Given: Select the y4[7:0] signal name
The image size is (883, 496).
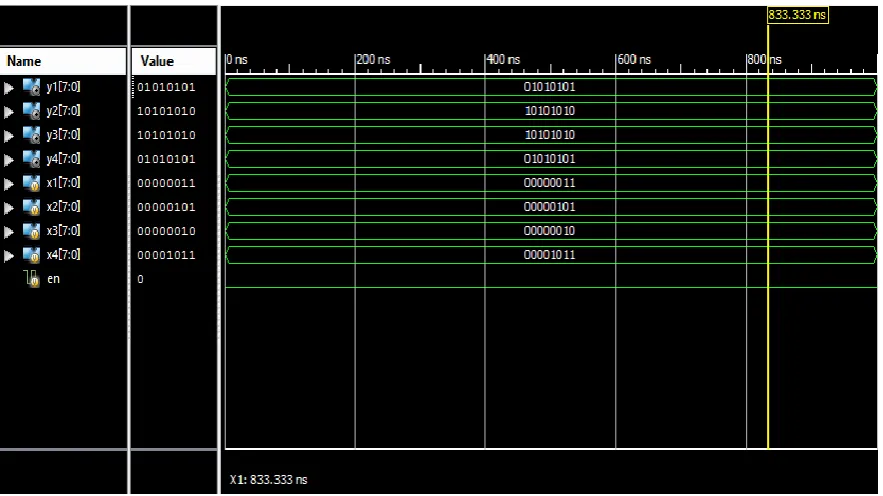Looking at the screenshot, I should (64, 159).
